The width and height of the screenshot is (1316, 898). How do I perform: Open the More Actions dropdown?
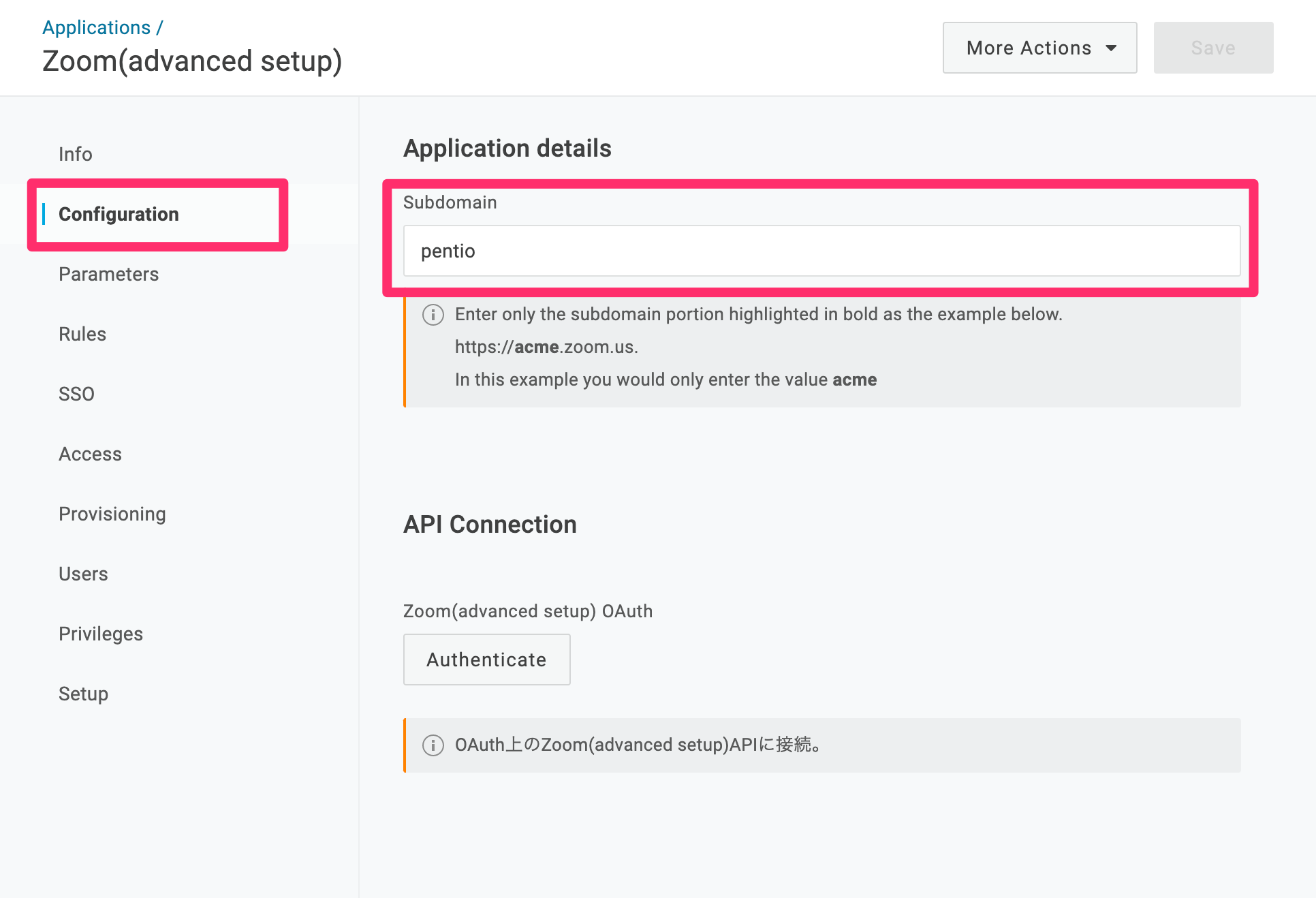point(1039,48)
